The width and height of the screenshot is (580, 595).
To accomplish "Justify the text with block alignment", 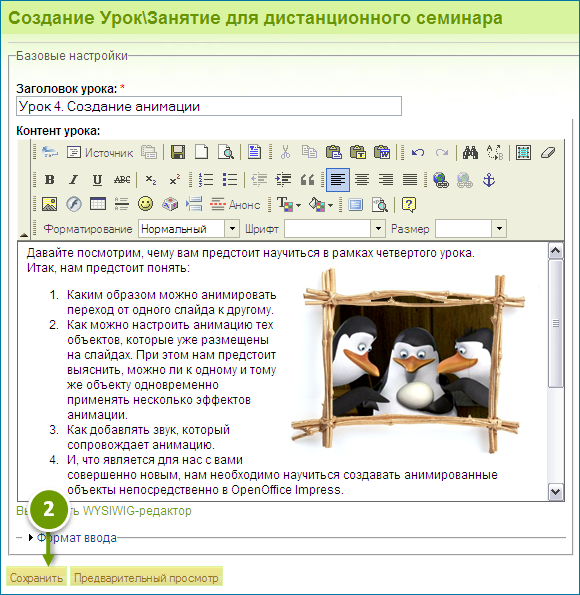I will [x=410, y=179].
